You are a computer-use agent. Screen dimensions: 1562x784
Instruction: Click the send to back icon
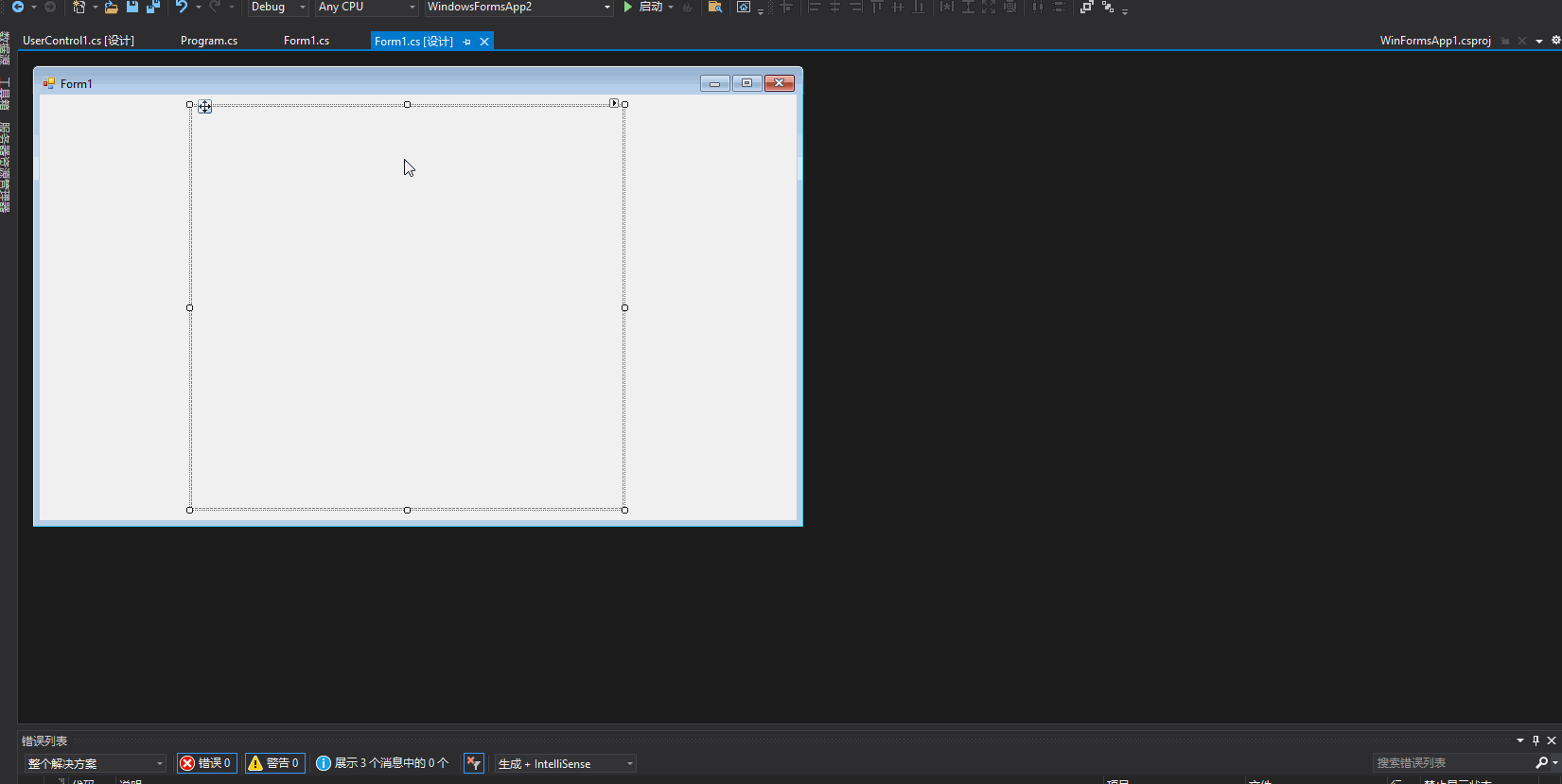pos(1108,7)
